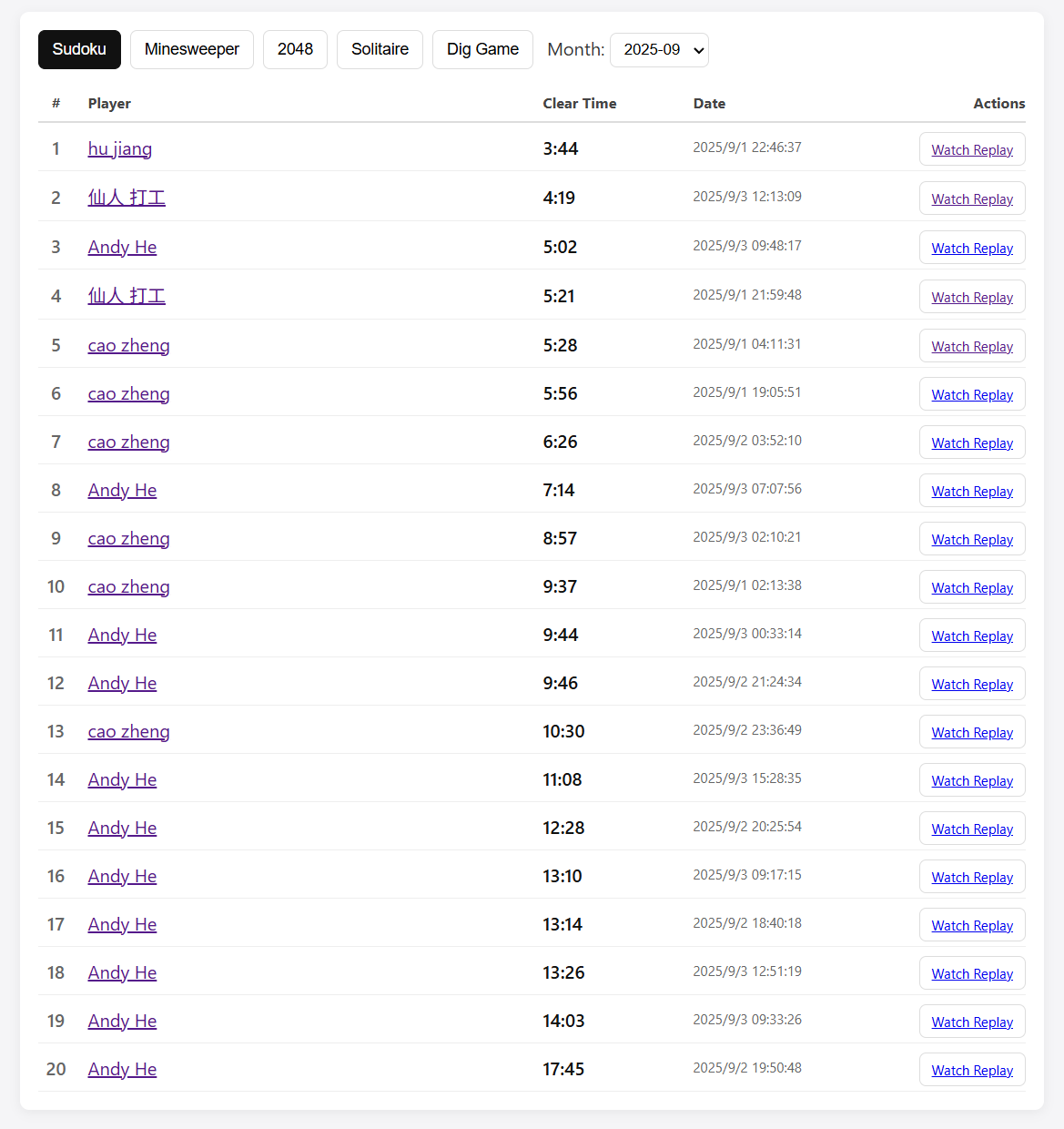The image size is (1064, 1129).
Task: Watch Replay for the 17:45 clear time
Action: coord(972,1070)
